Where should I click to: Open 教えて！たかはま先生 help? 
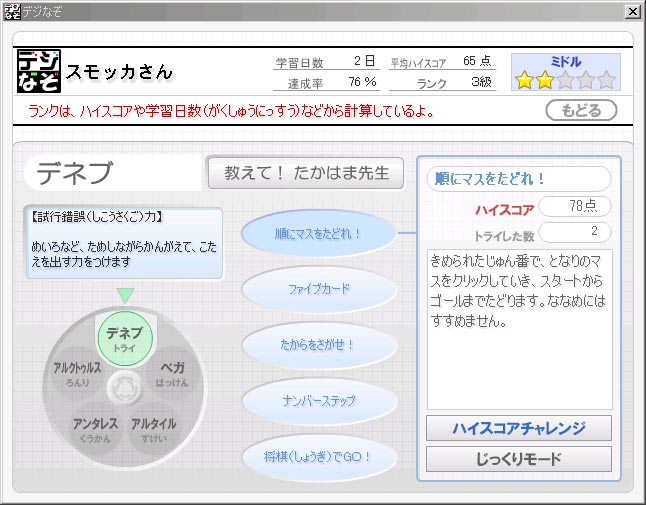[305, 172]
